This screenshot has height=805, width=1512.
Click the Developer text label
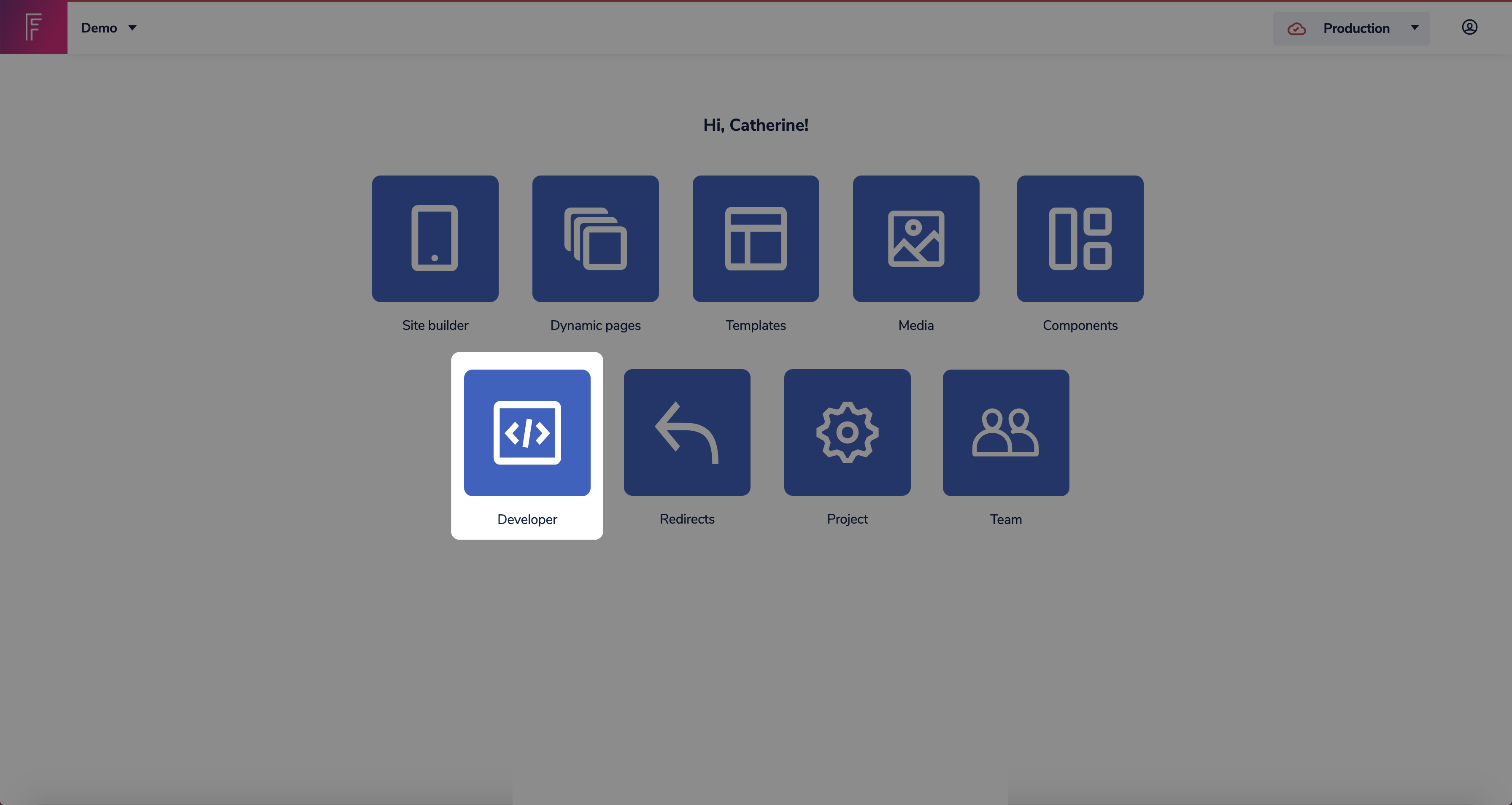click(x=527, y=519)
